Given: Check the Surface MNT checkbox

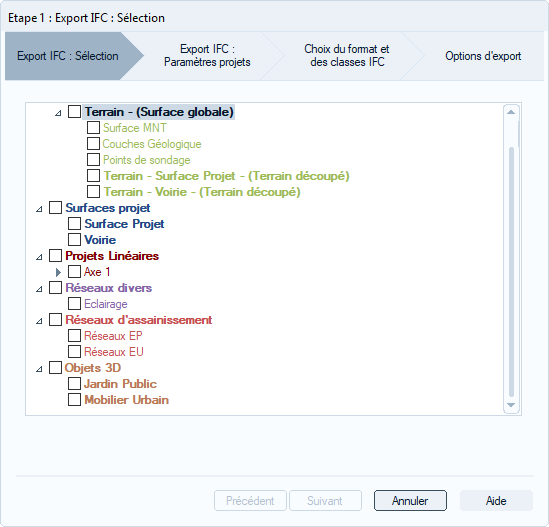Looking at the screenshot, I should pos(93,128).
